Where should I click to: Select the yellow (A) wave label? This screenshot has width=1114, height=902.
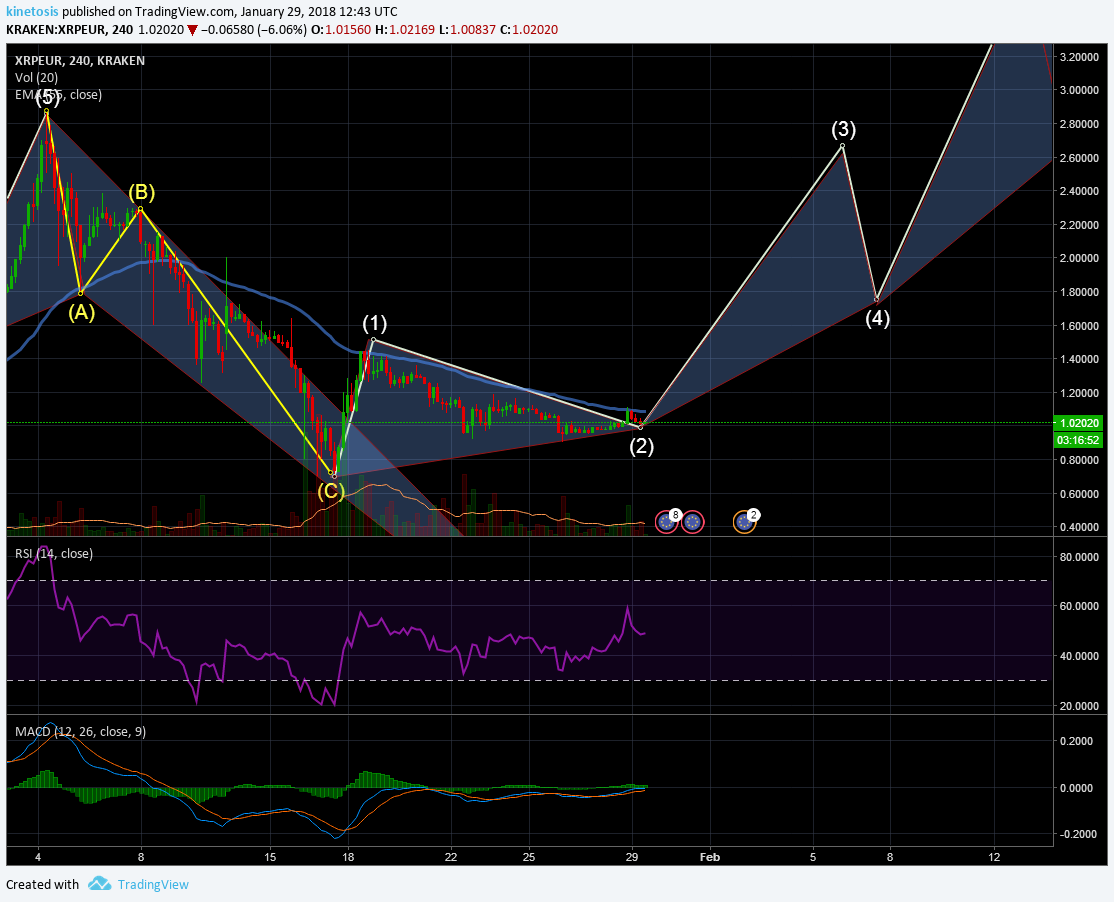82,312
